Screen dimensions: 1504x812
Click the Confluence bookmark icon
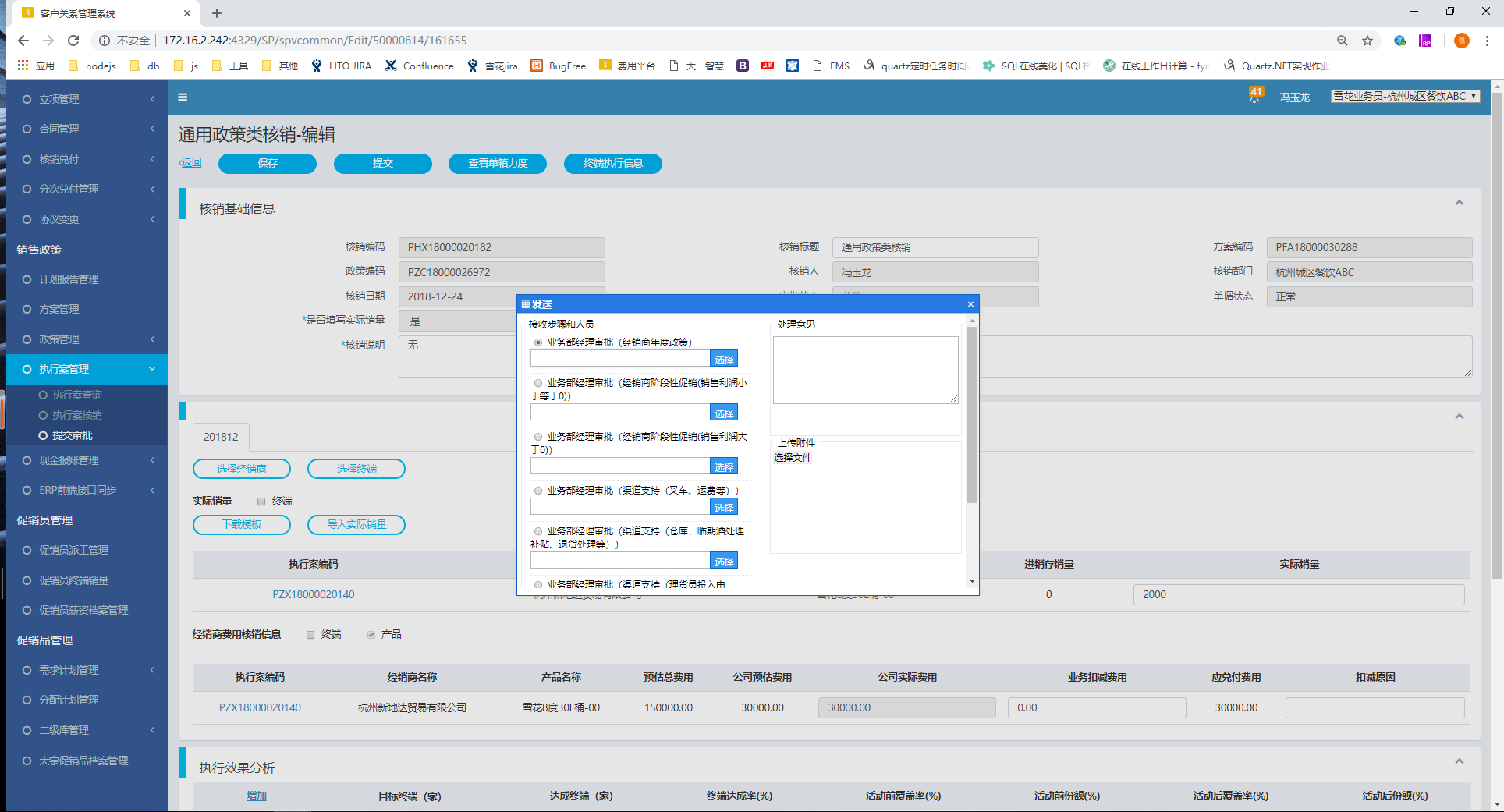[391, 66]
